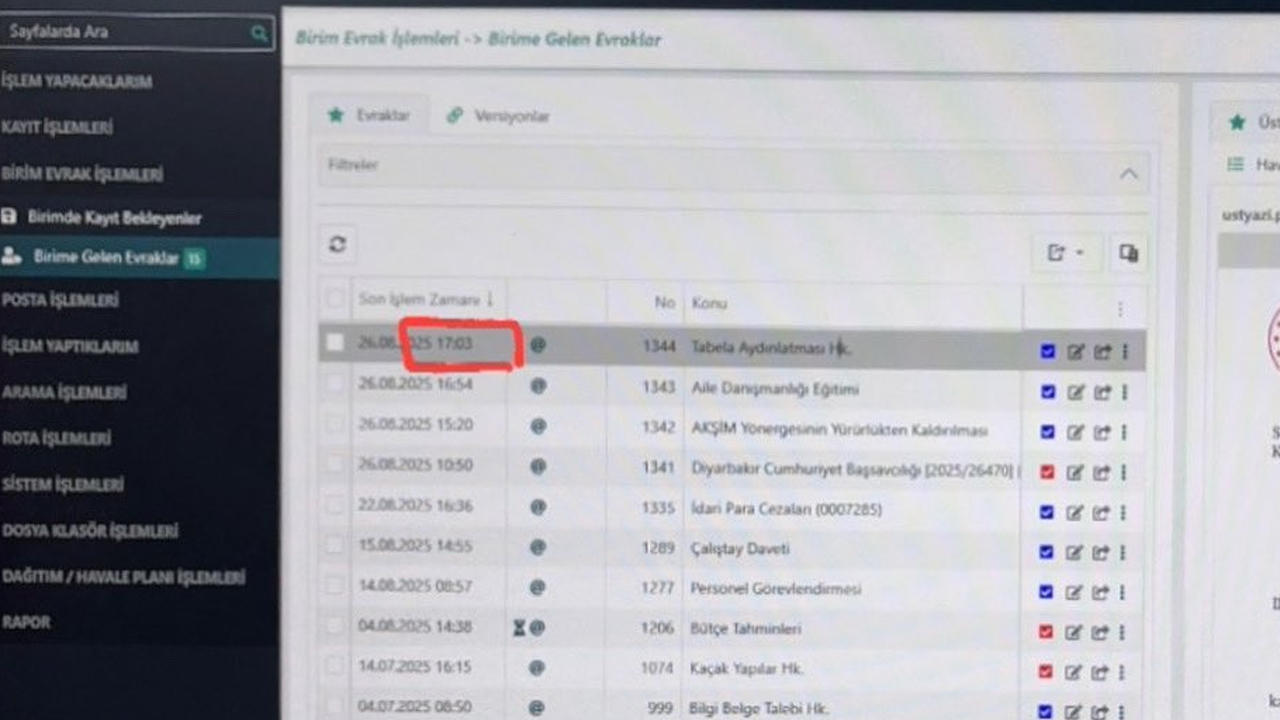The height and width of the screenshot is (720, 1280).
Task: Open kebab menu for Aile Danışmanlığı Eğitimi row
Action: pyautogui.click(x=1125, y=393)
